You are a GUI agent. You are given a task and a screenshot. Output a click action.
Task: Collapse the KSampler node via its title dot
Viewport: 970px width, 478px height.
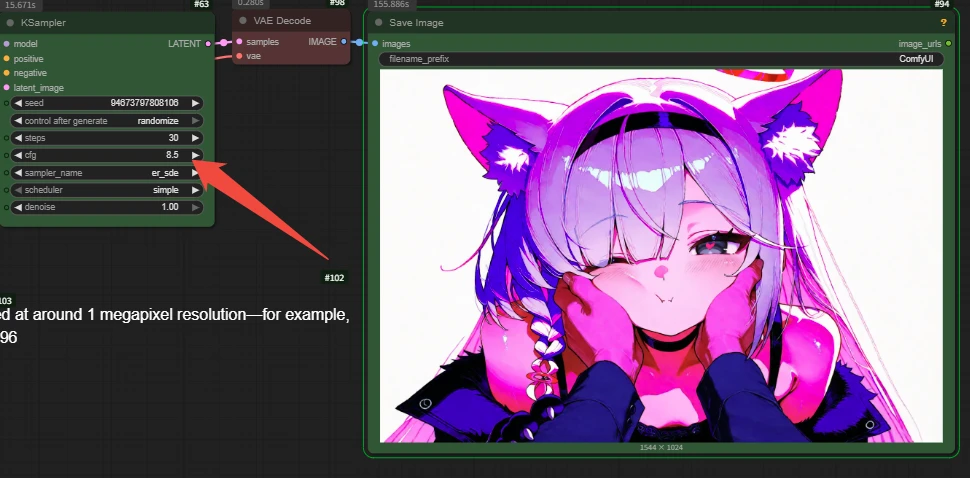point(10,22)
